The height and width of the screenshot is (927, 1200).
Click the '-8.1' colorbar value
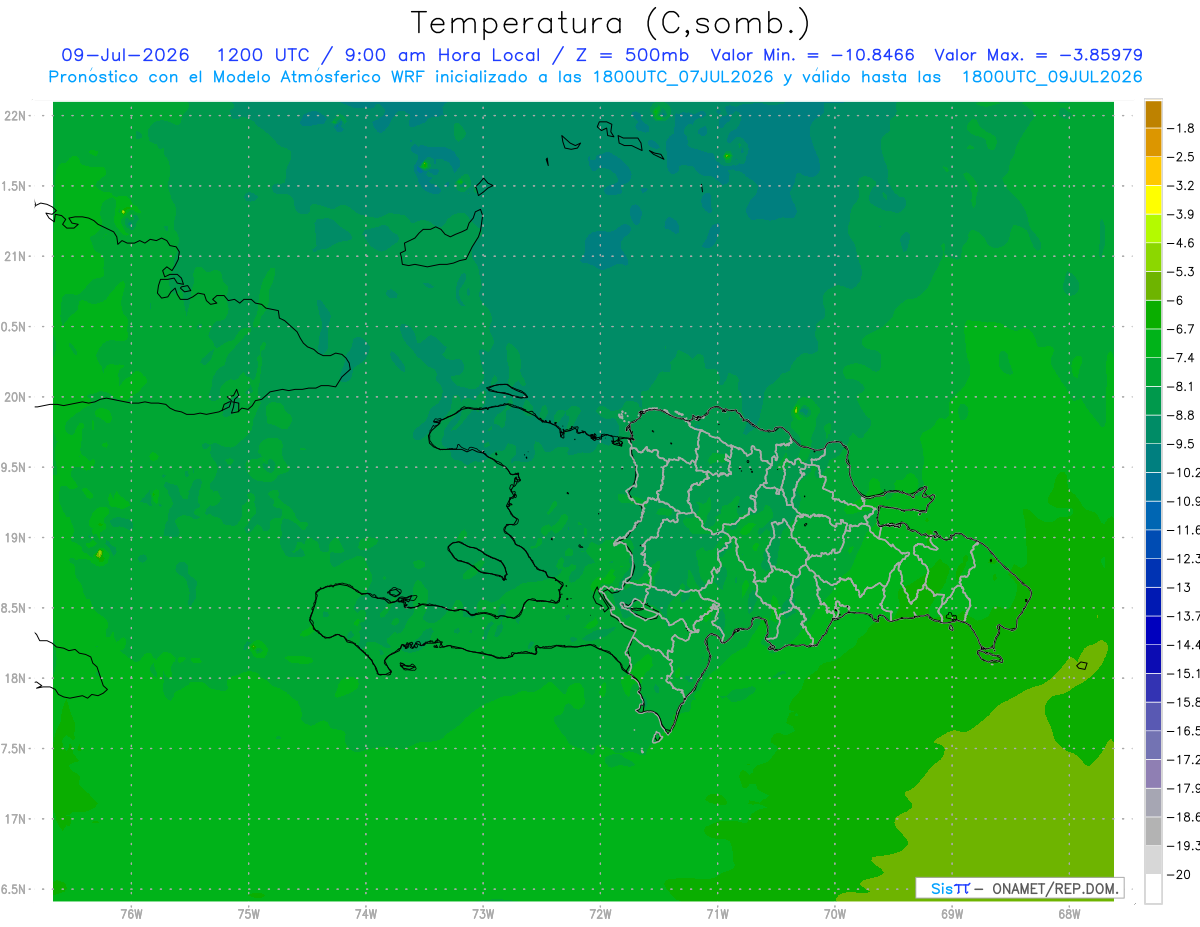[x=1181, y=386]
